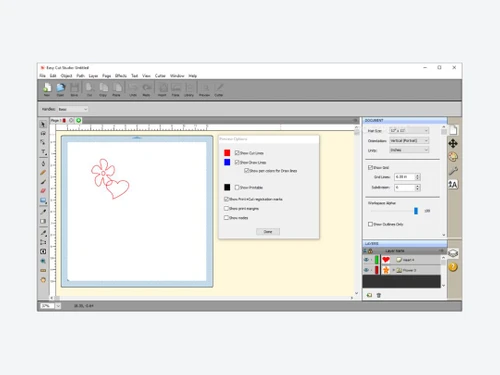Click the Heart layer thumbnail
The image size is (500, 375).
pos(386,260)
